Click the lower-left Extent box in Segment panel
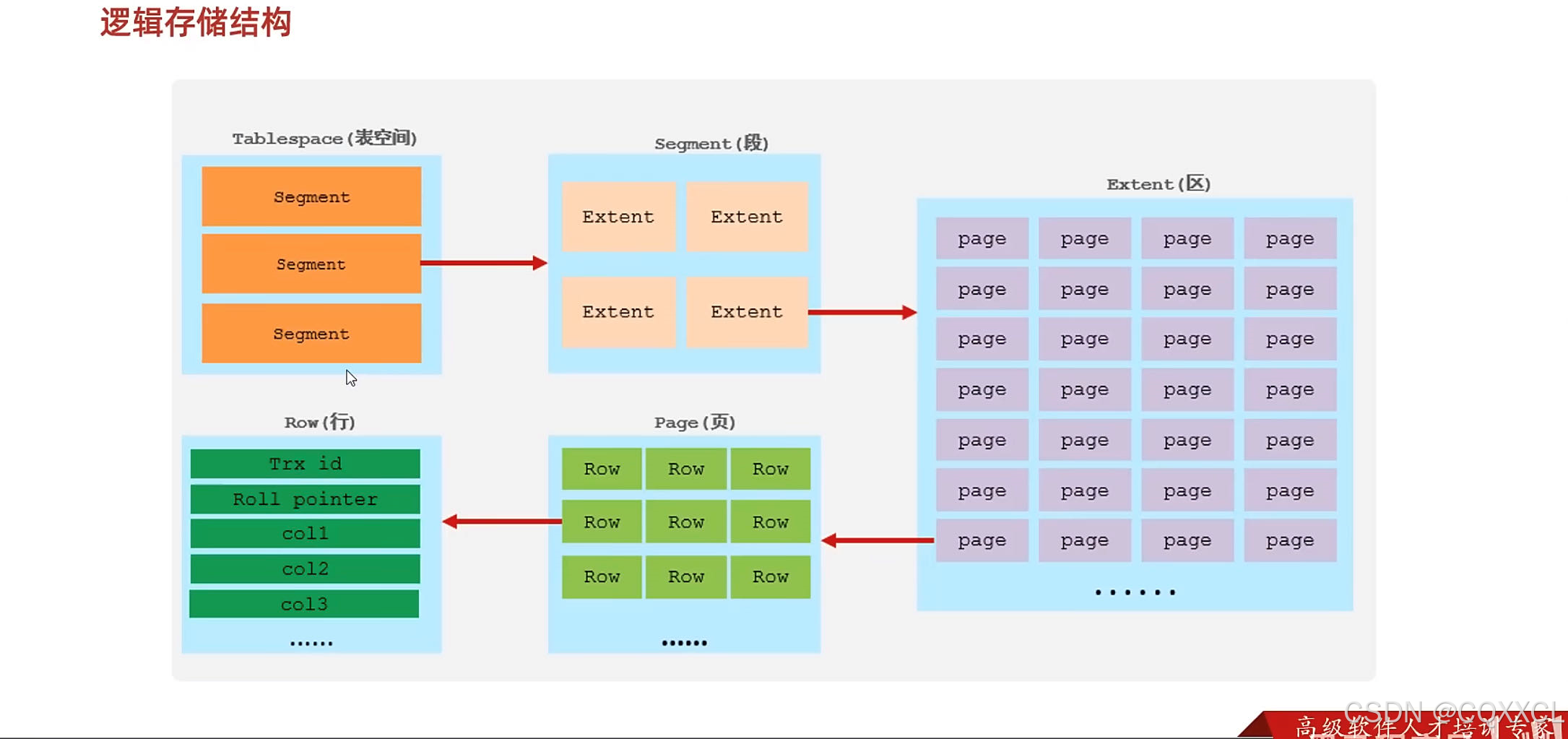Viewport: 1568px width, 739px height. coord(618,312)
